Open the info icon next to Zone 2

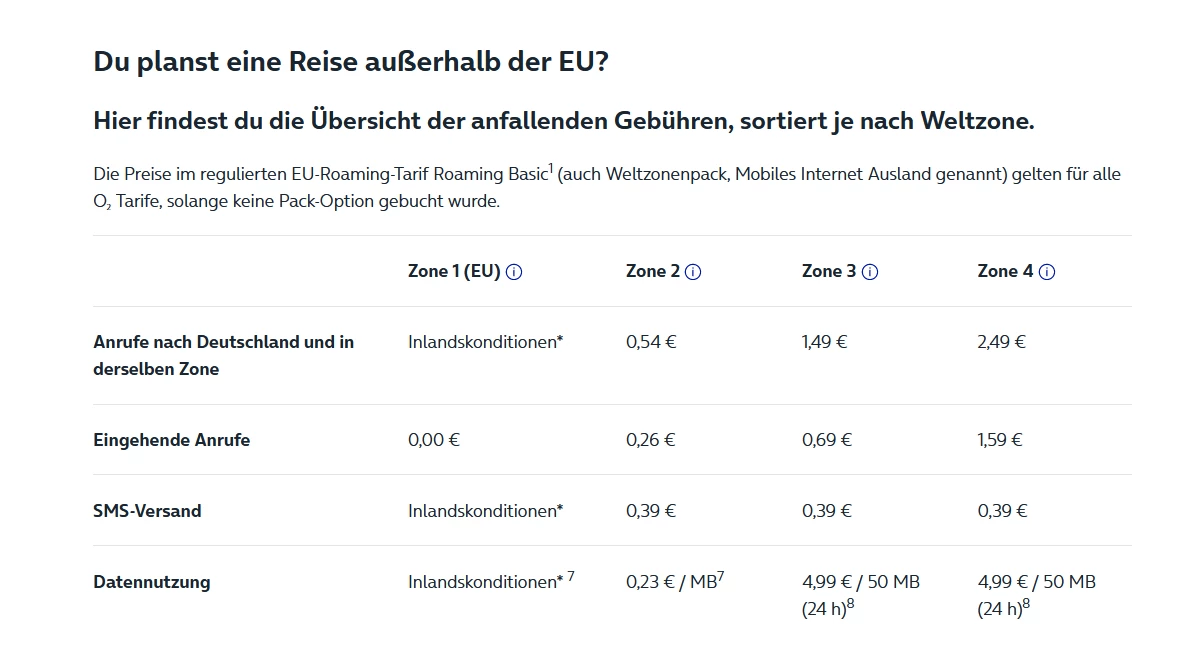point(693,272)
